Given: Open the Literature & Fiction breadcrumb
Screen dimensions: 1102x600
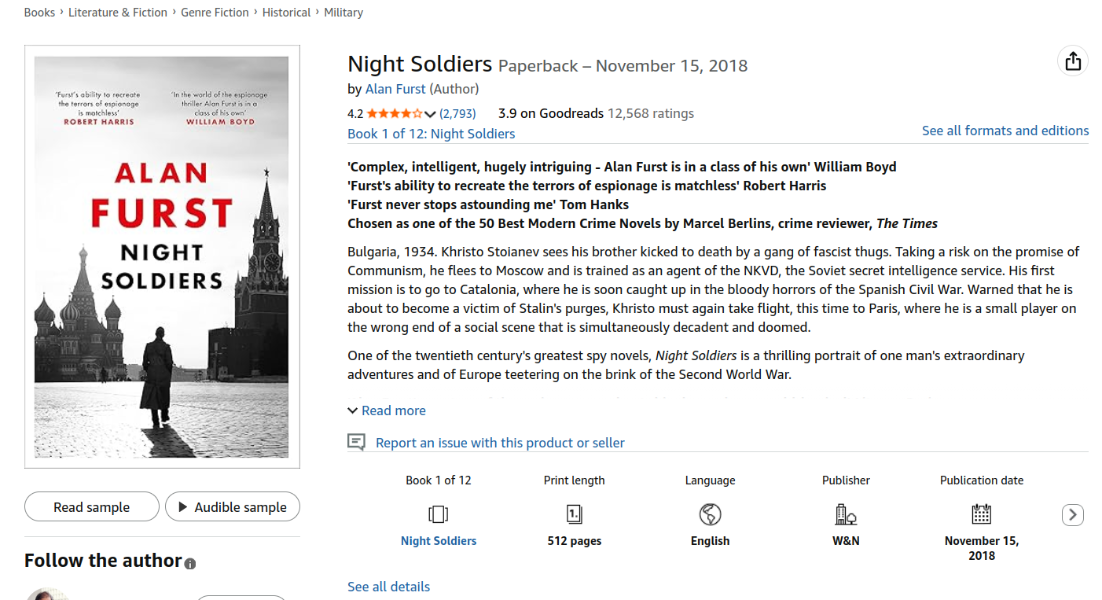Looking at the screenshot, I should click(x=118, y=13).
